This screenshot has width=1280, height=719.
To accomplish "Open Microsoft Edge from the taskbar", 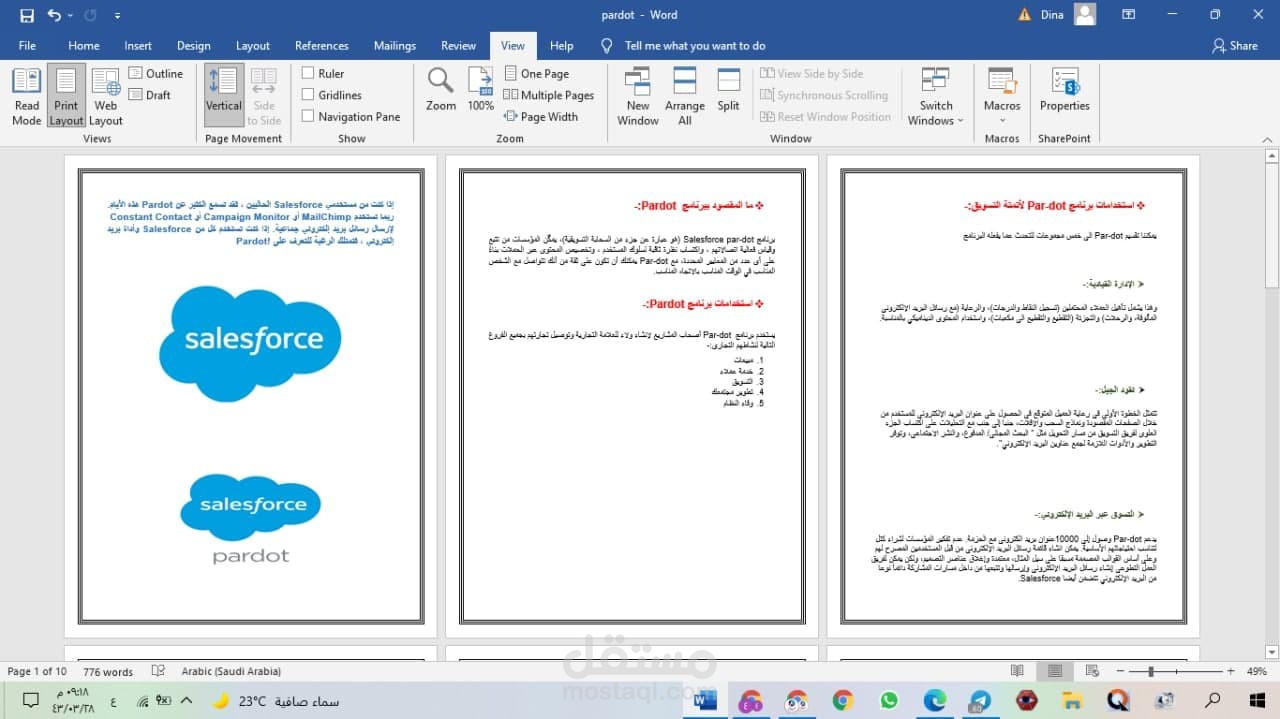I will tap(934, 700).
